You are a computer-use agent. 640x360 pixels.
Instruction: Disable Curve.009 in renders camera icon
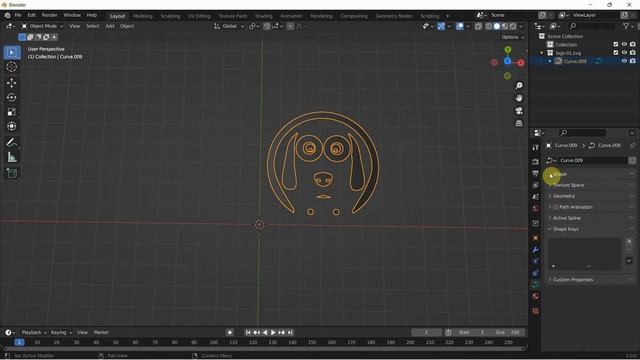point(633,61)
